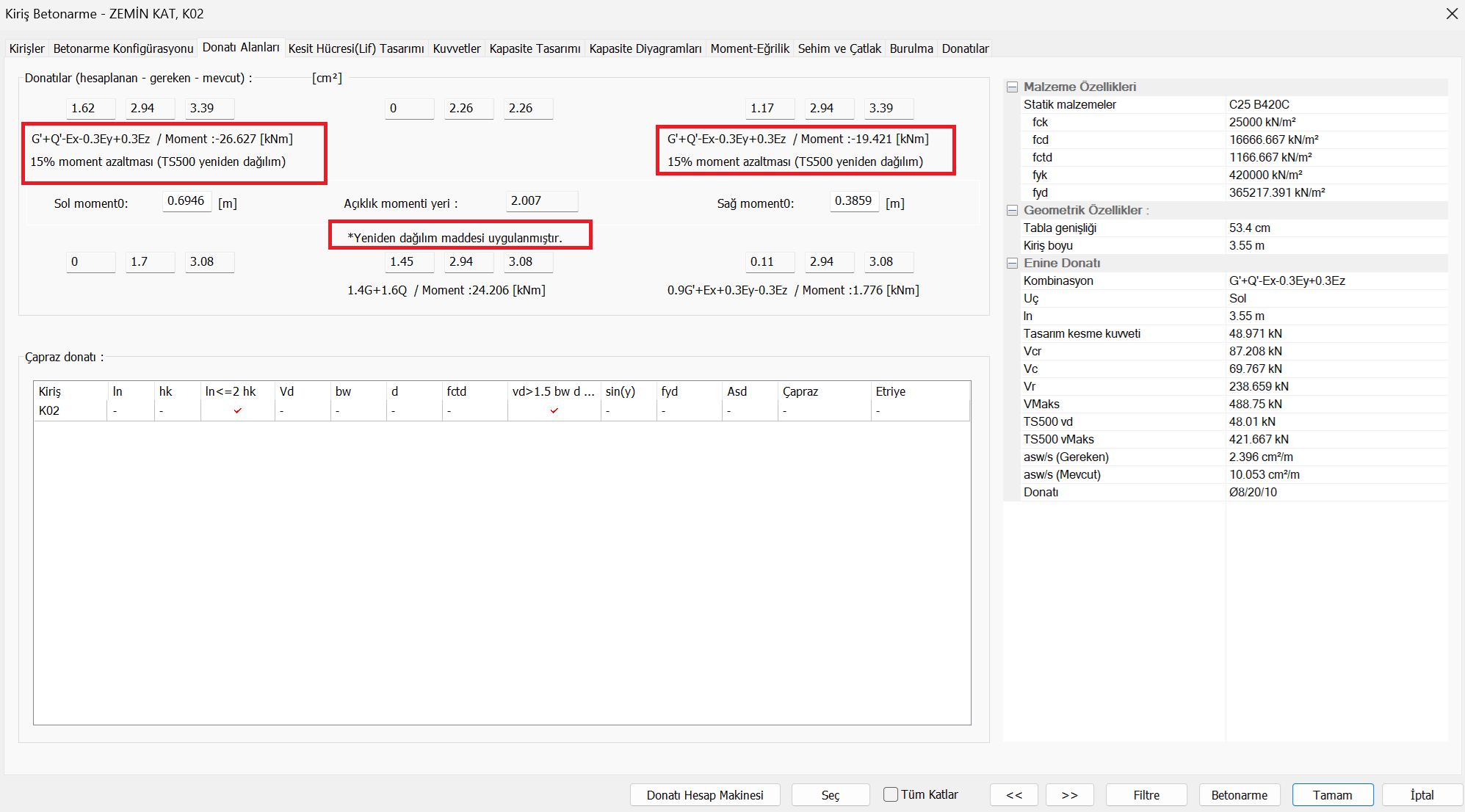The width and height of the screenshot is (1465, 812).
Task: Collapse the Enine Donatı section
Action: click(1012, 264)
